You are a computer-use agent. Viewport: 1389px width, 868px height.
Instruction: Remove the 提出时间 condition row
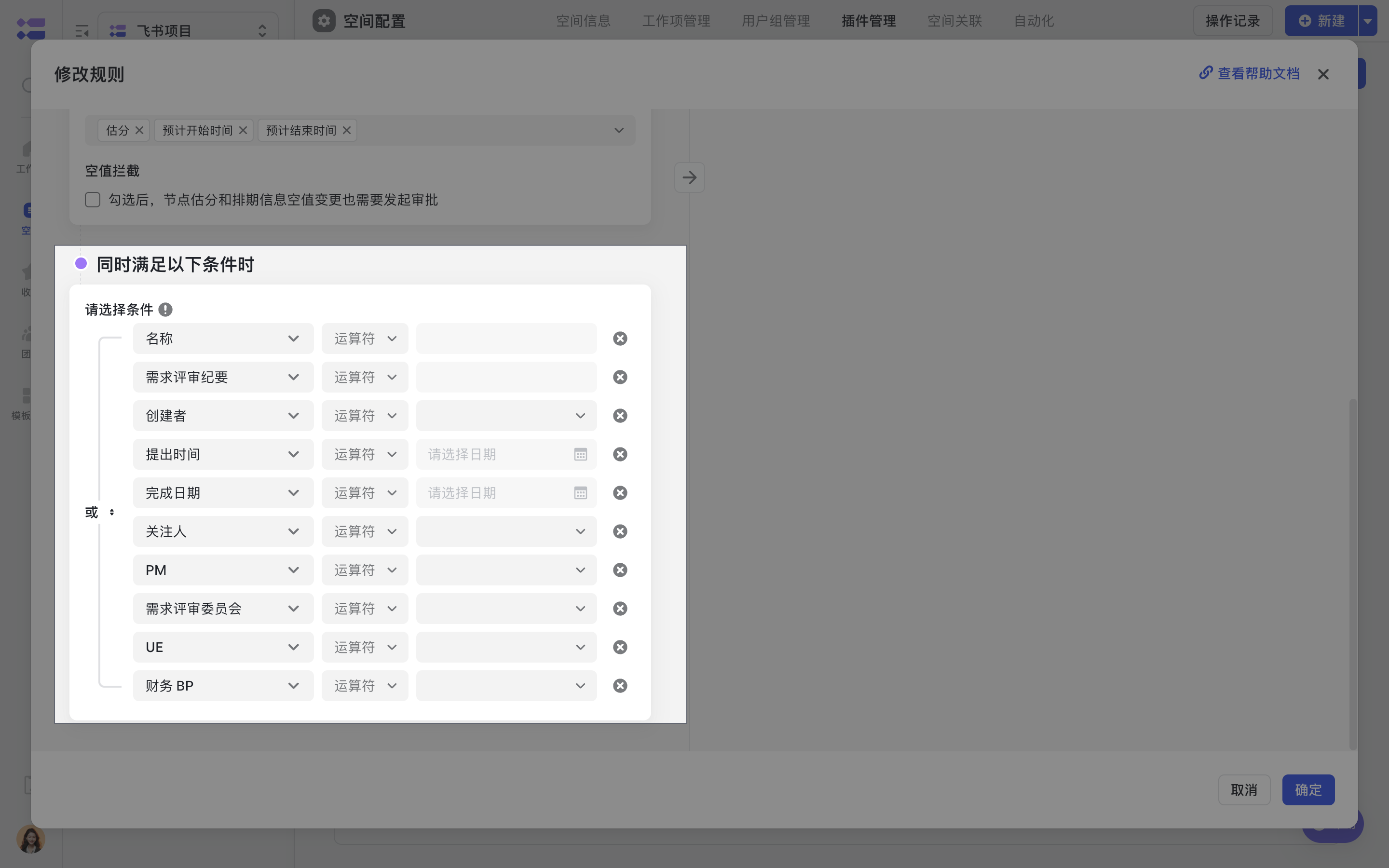pyautogui.click(x=620, y=454)
